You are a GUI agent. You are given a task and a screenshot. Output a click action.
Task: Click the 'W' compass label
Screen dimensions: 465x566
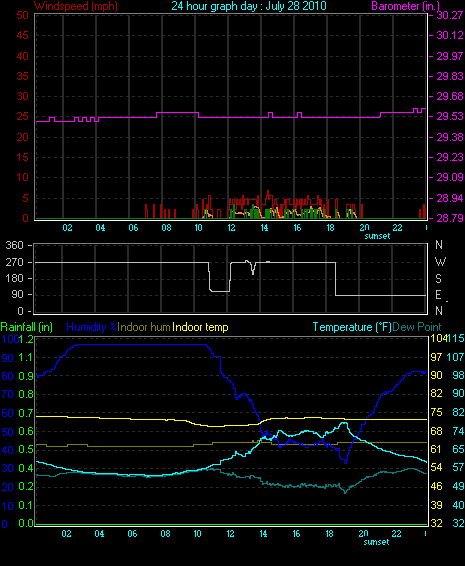point(440,262)
